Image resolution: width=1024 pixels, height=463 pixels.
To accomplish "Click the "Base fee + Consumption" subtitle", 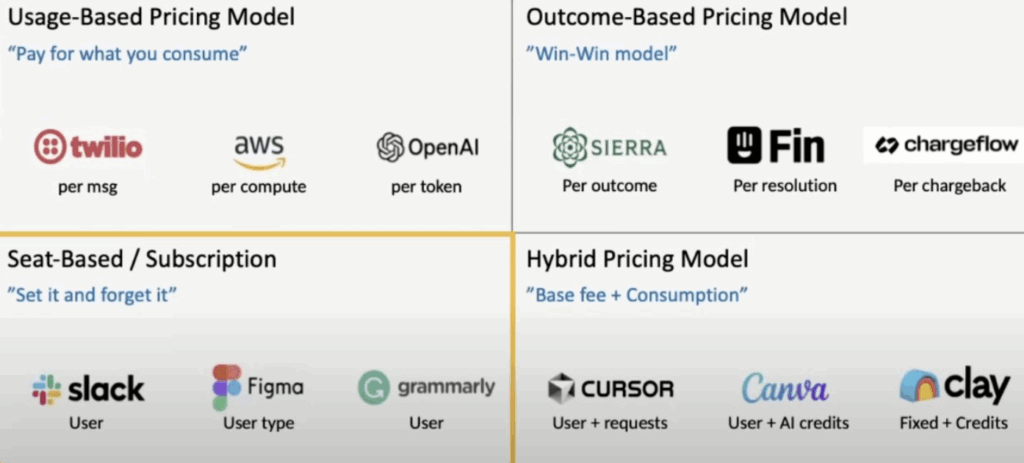I will [x=637, y=295].
